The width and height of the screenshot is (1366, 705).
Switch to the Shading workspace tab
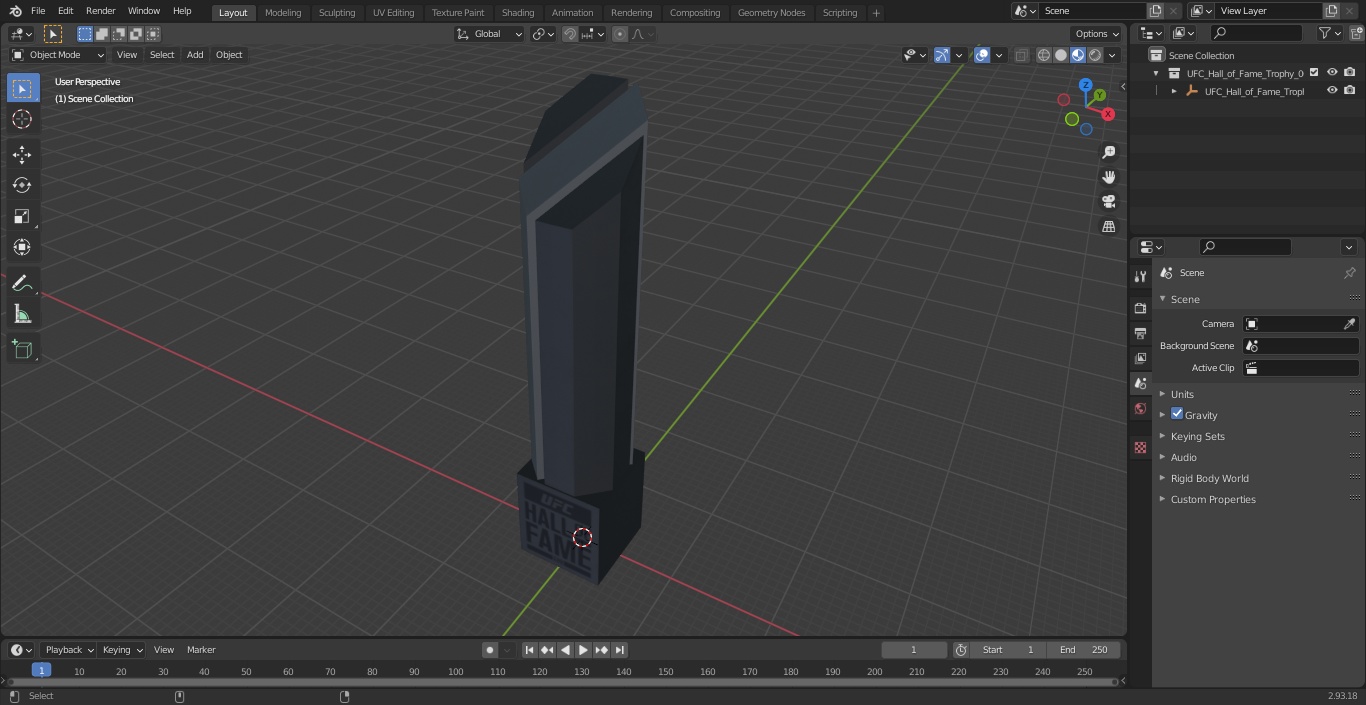point(518,13)
